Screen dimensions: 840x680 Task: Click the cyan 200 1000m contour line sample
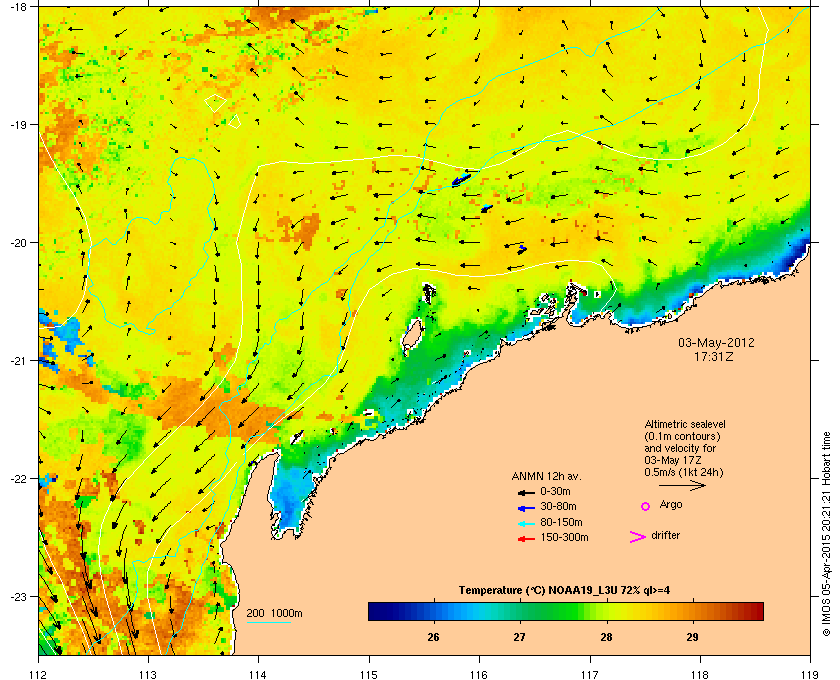click(x=268, y=623)
